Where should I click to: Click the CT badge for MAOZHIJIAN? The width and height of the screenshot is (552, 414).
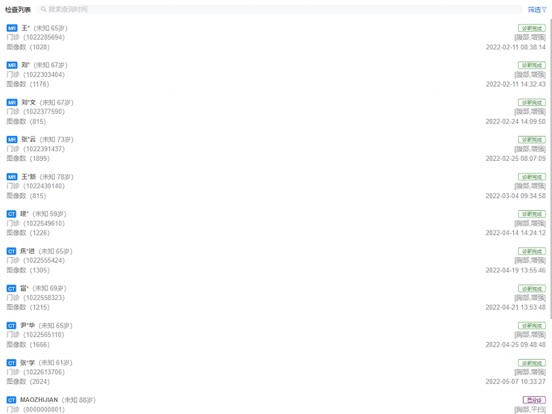[x=11, y=400]
